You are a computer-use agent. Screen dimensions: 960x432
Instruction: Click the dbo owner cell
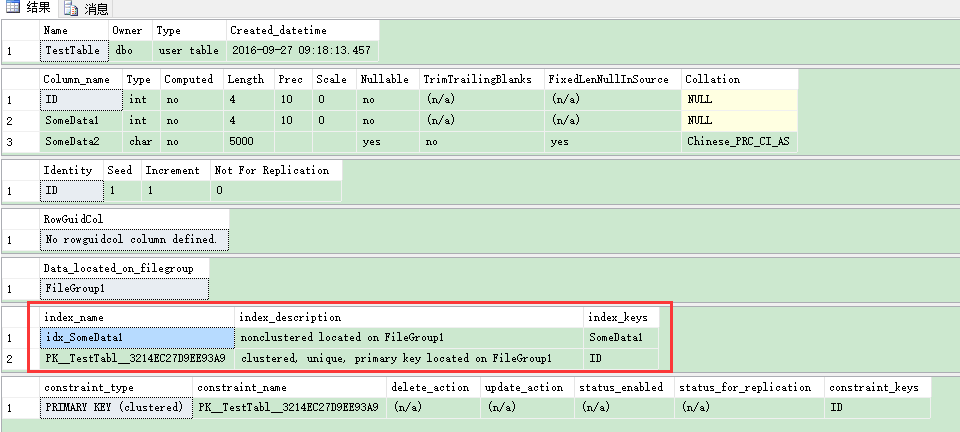pyautogui.click(x=130, y=51)
